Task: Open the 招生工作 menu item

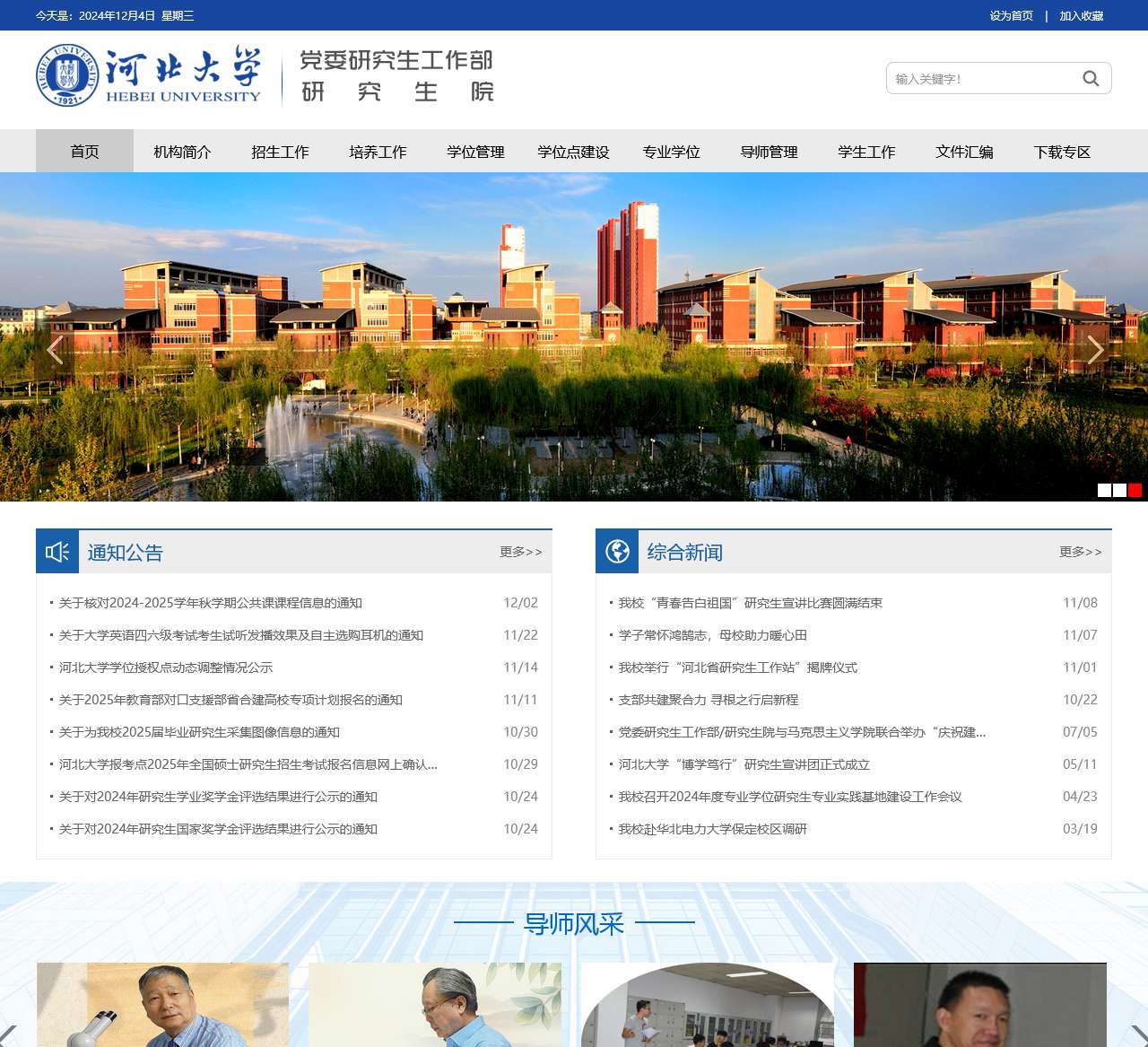Action: point(279,152)
